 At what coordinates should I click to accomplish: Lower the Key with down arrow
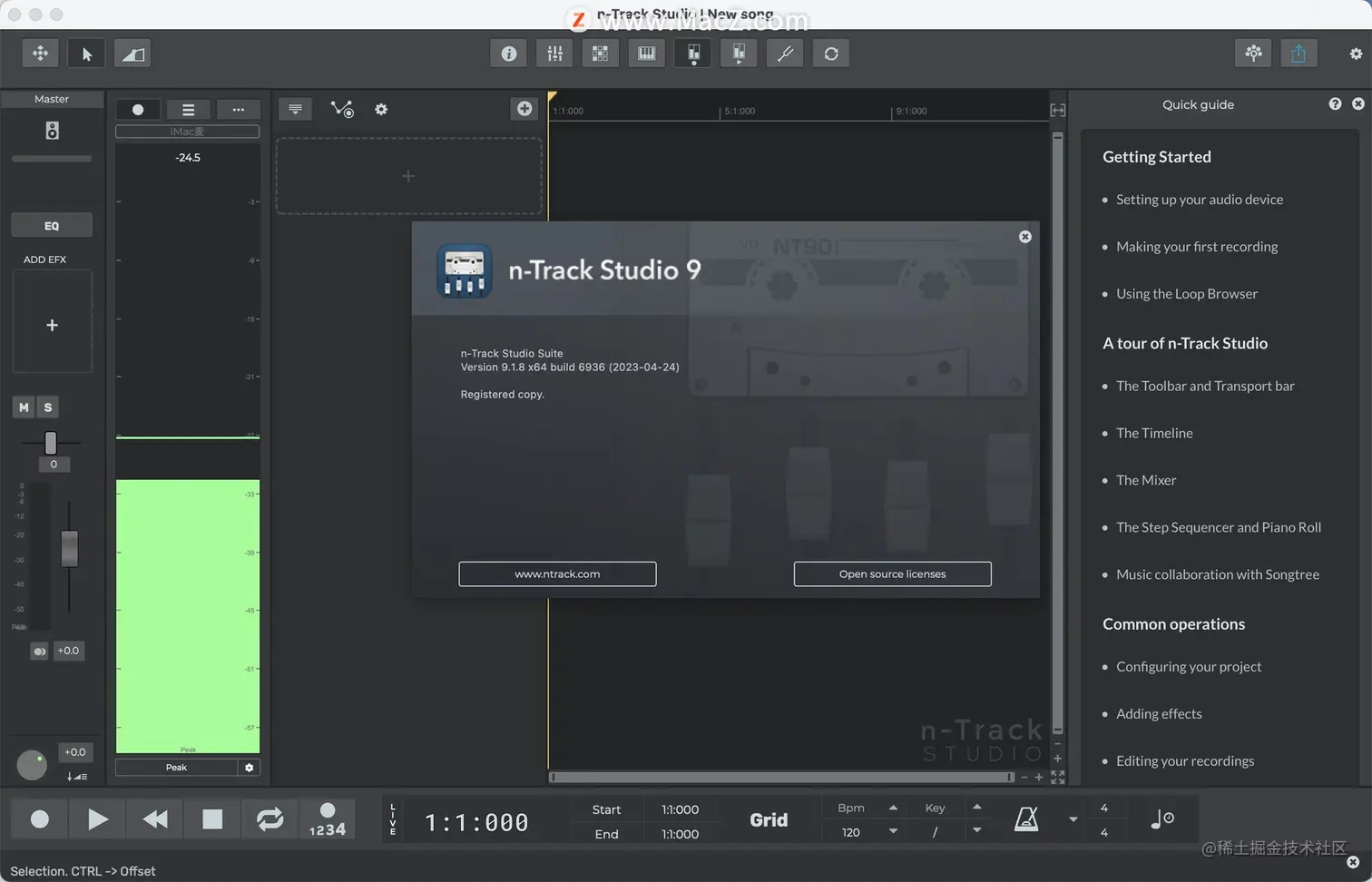[x=976, y=830]
